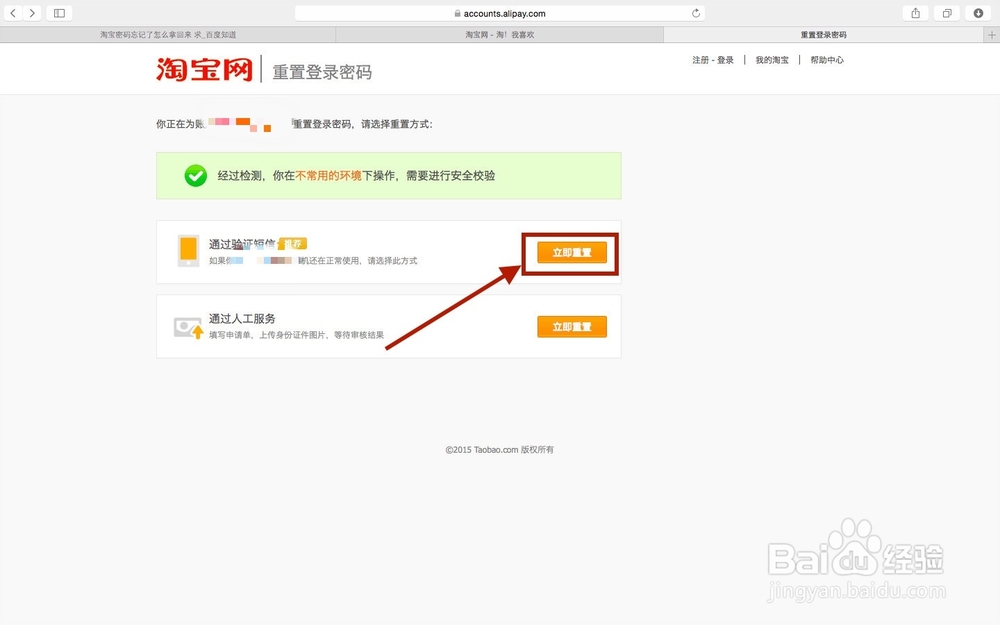Click 立即重置 for the manual service option
Viewport: 1000px width, 625px height.
[x=571, y=326]
